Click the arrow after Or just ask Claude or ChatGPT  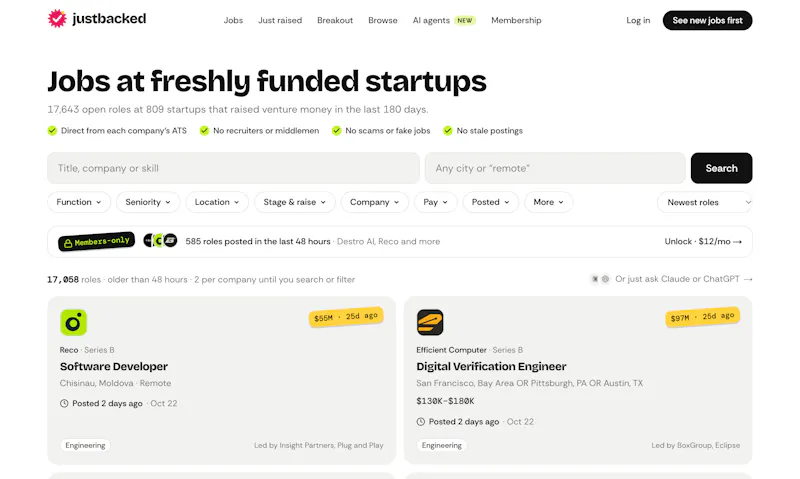[x=748, y=279]
